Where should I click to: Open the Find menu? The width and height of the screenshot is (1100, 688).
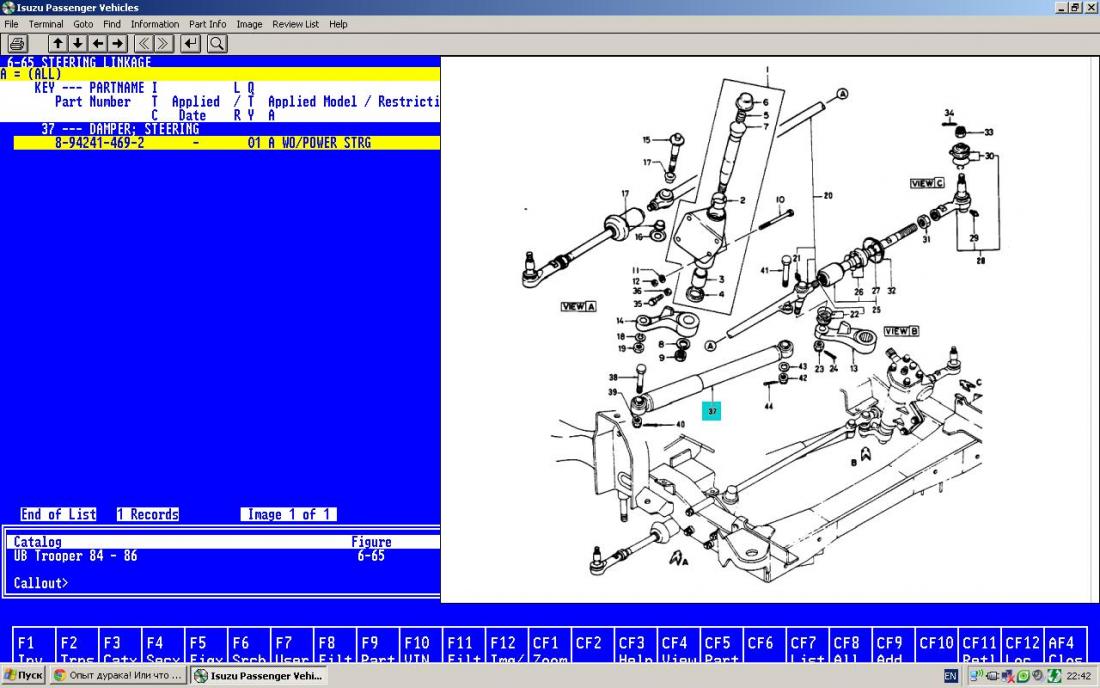coord(112,24)
